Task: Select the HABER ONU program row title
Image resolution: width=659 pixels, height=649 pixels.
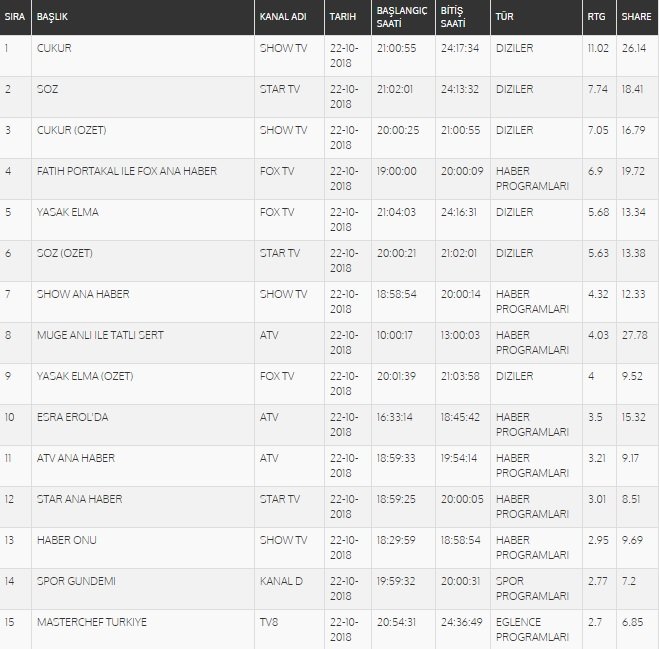Action: click(65, 540)
